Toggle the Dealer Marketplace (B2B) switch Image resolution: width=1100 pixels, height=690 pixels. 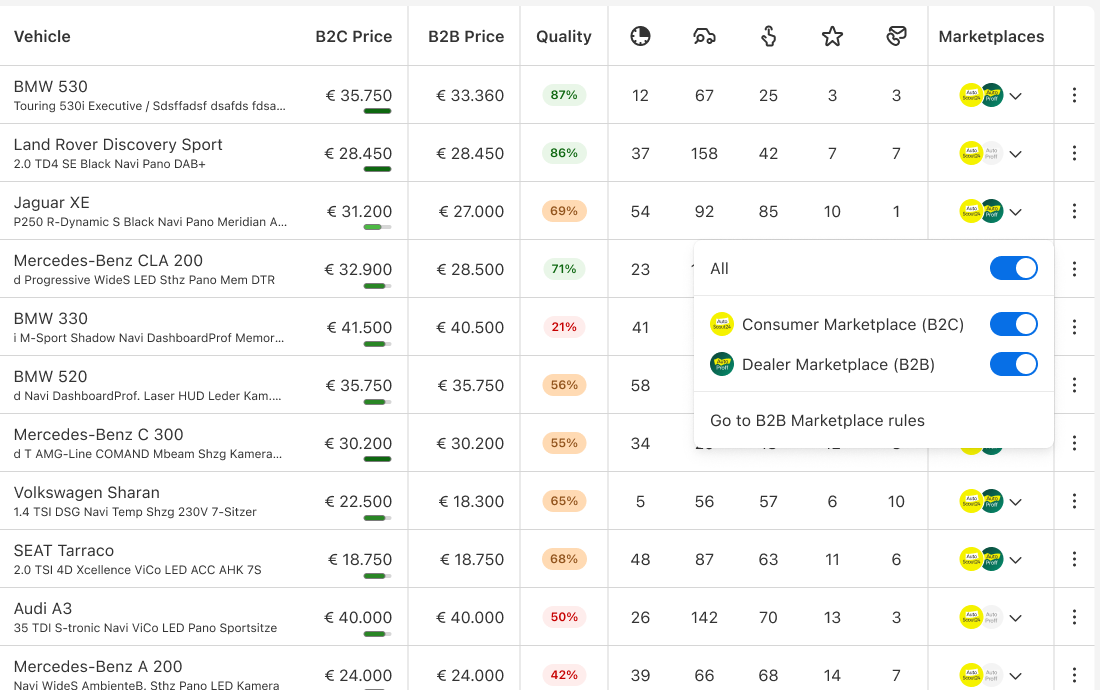point(1014,365)
